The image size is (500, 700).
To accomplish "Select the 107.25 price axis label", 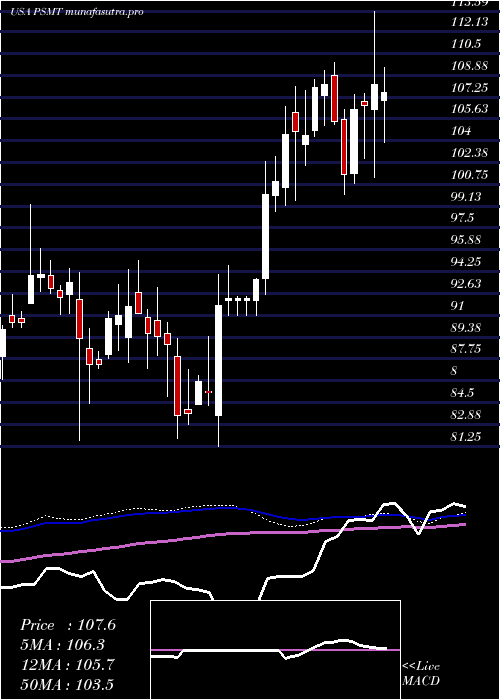I will pyautogui.click(x=469, y=88).
